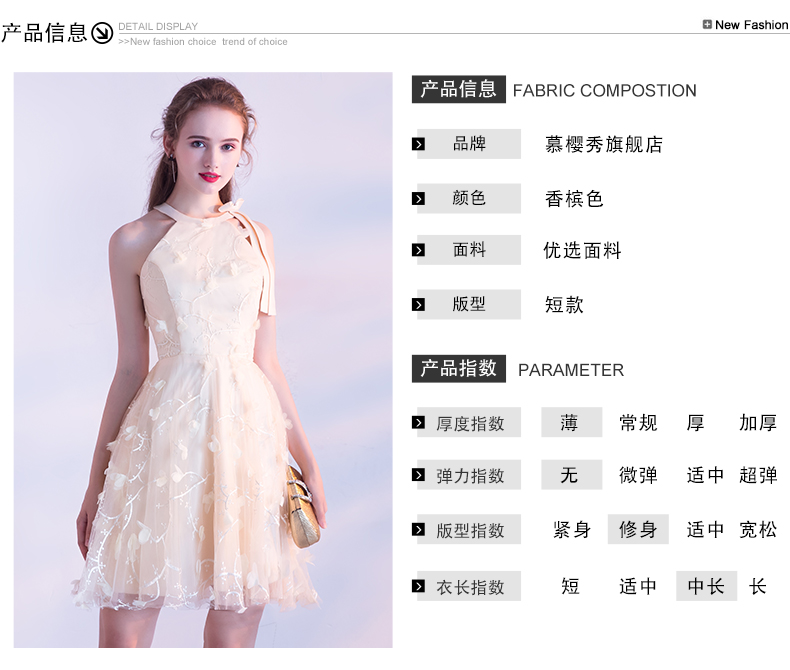Click the 弹力指数 label box
790x670 pixels.
[469, 475]
